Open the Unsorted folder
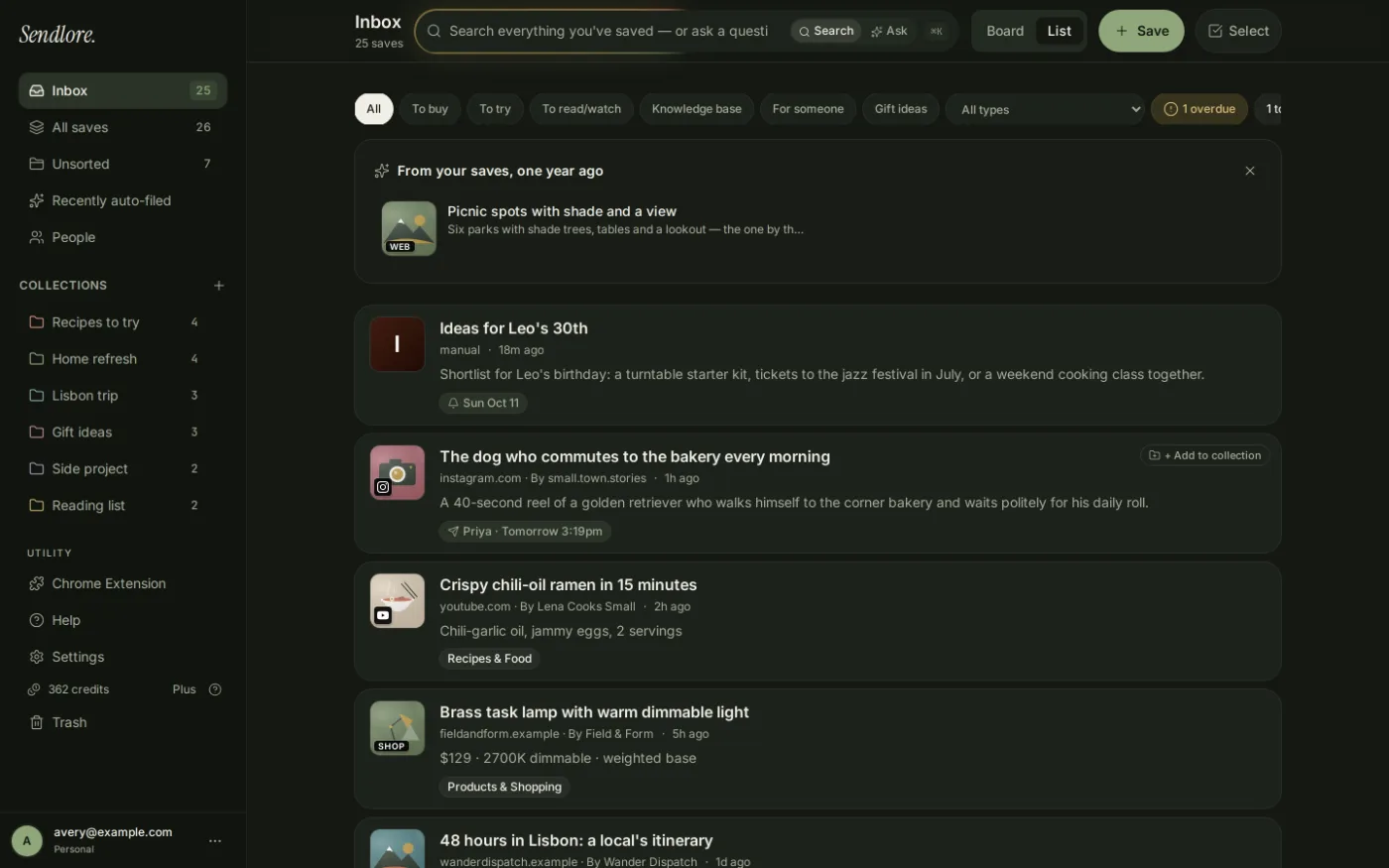 pyautogui.click(x=123, y=164)
